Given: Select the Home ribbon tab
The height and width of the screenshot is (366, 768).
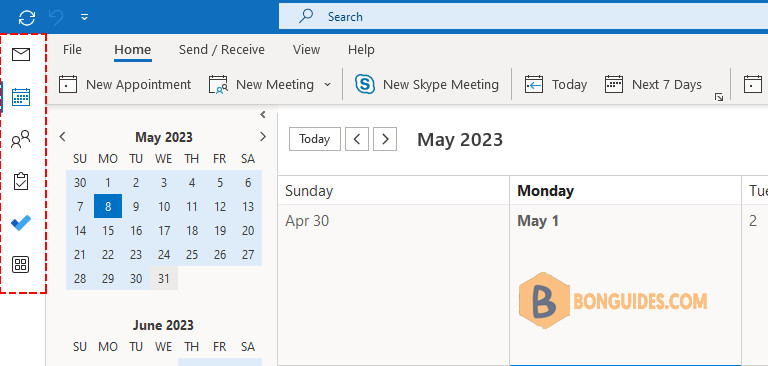Looking at the screenshot, I should [133, 49].
